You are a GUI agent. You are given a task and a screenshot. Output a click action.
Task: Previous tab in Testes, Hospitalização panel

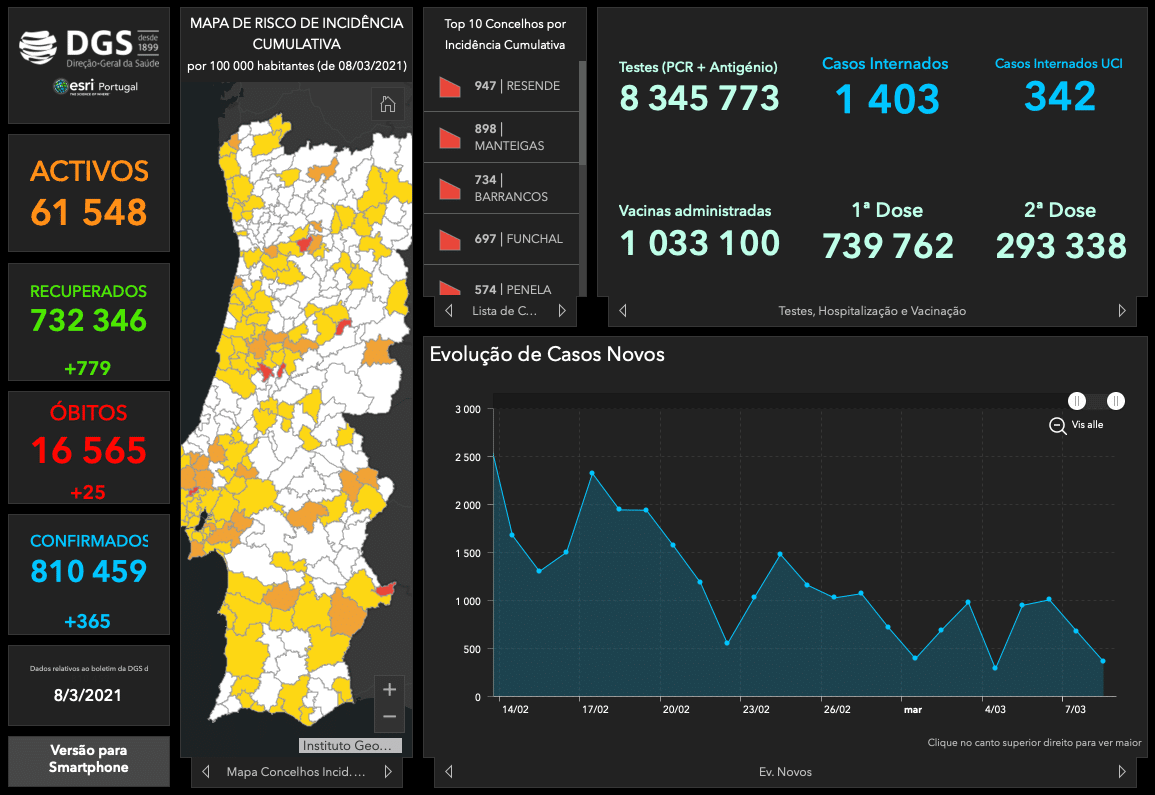point(623,311)
